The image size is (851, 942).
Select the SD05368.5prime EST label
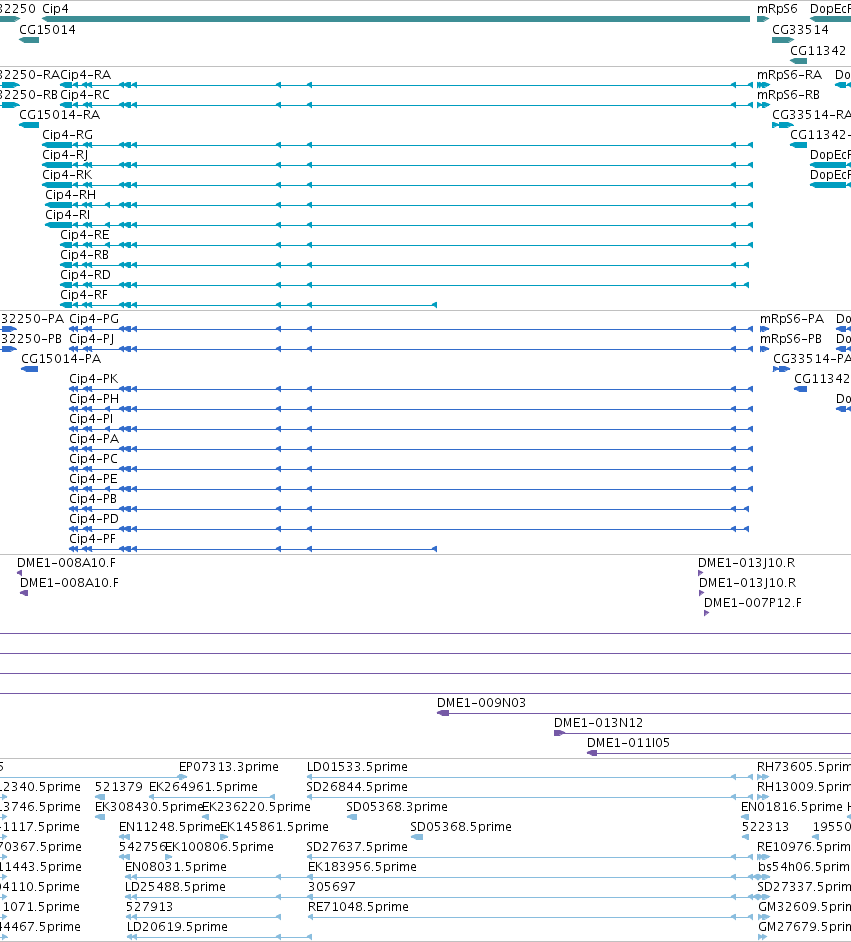pyautogui.click(x=461, y=827)
